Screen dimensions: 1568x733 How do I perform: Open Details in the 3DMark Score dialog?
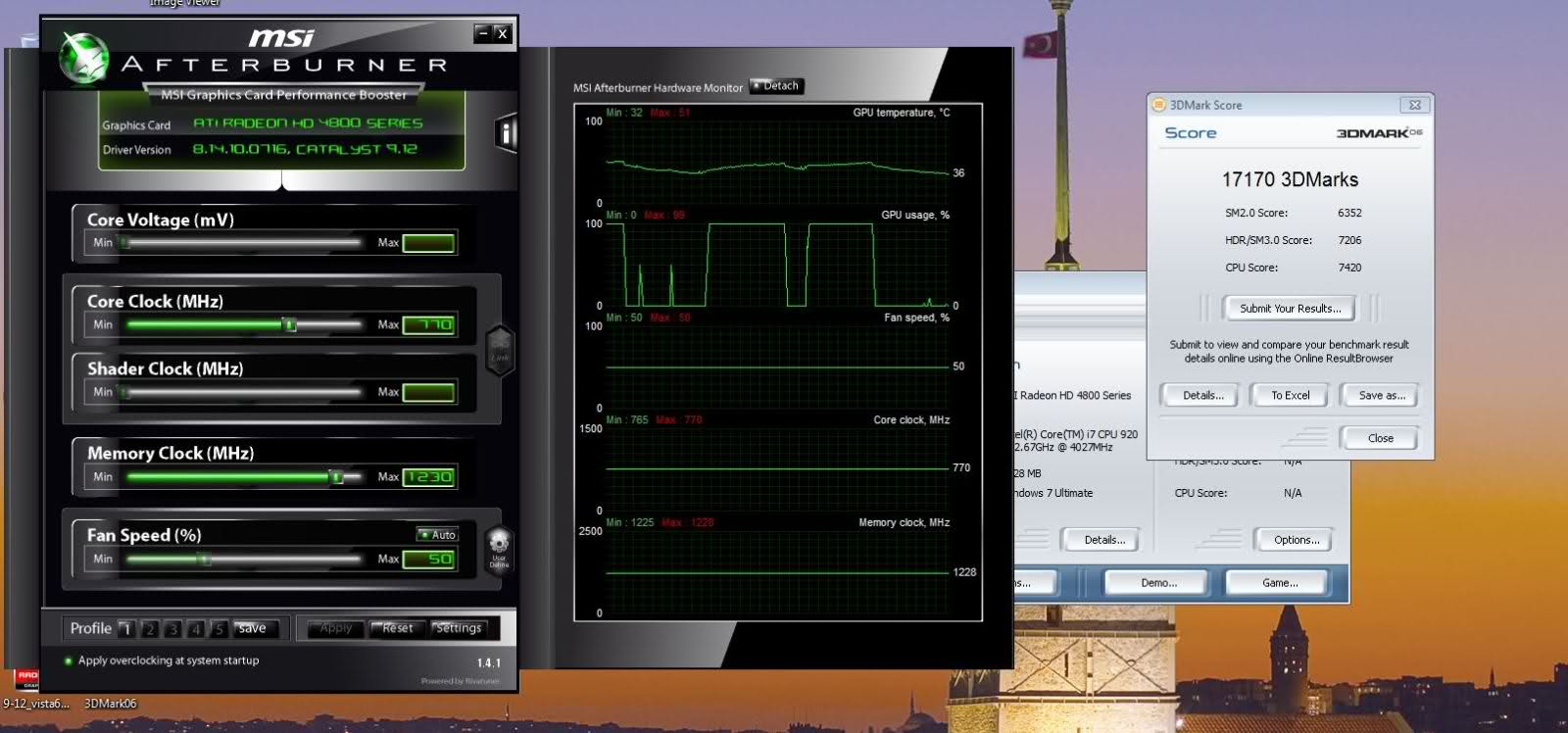(x=1202, y=396)
